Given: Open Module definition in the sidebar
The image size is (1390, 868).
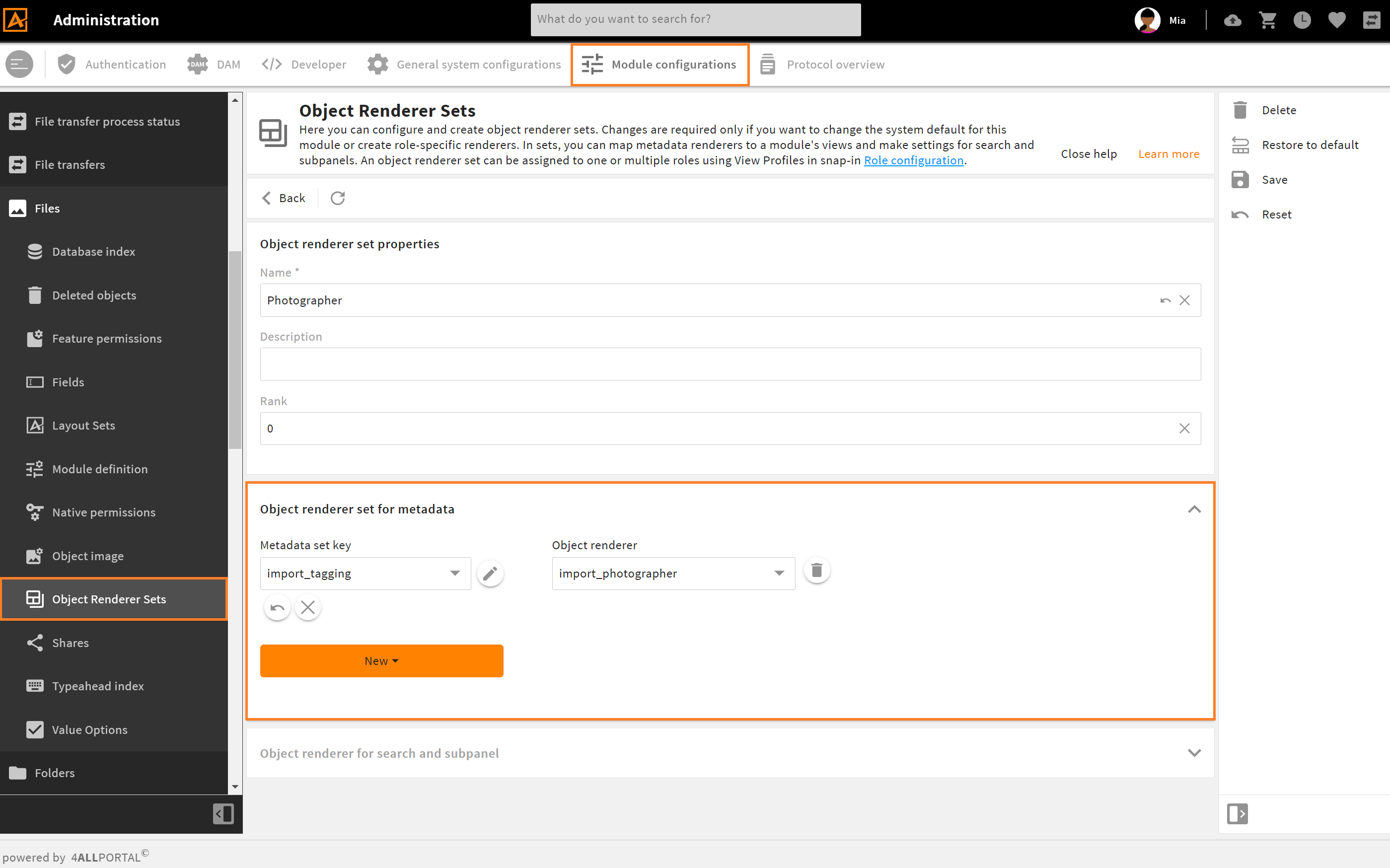Looking at the screenshot, I should (x=114, y=469).
